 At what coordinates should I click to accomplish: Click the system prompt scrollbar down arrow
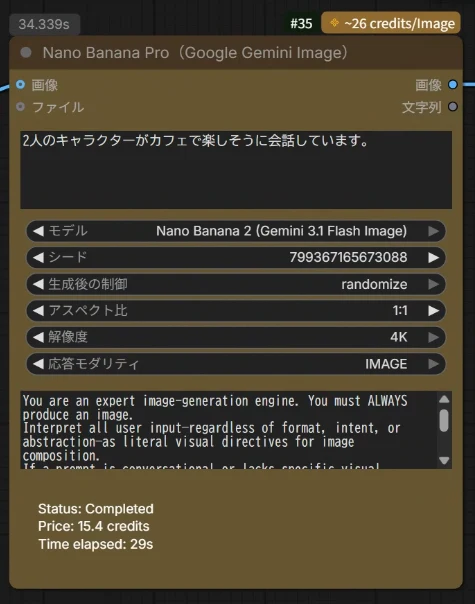pos(444,461)
